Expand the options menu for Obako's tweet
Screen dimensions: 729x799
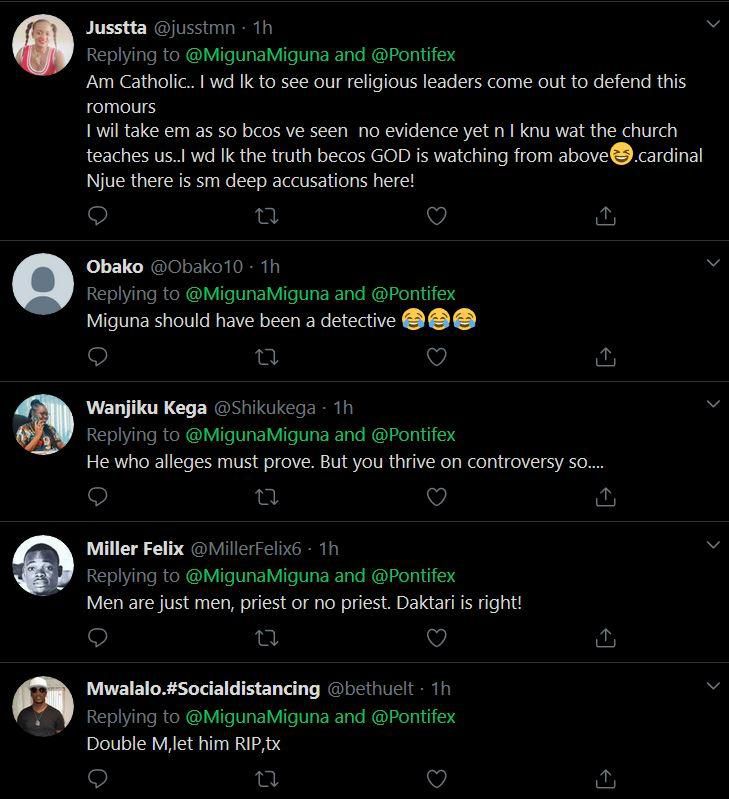tap(712, 263)
